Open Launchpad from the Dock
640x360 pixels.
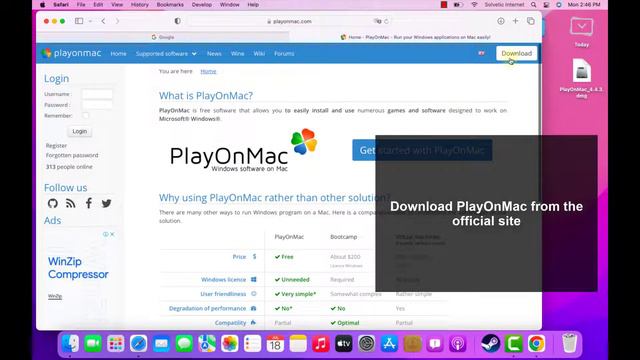tap(116, 343)
